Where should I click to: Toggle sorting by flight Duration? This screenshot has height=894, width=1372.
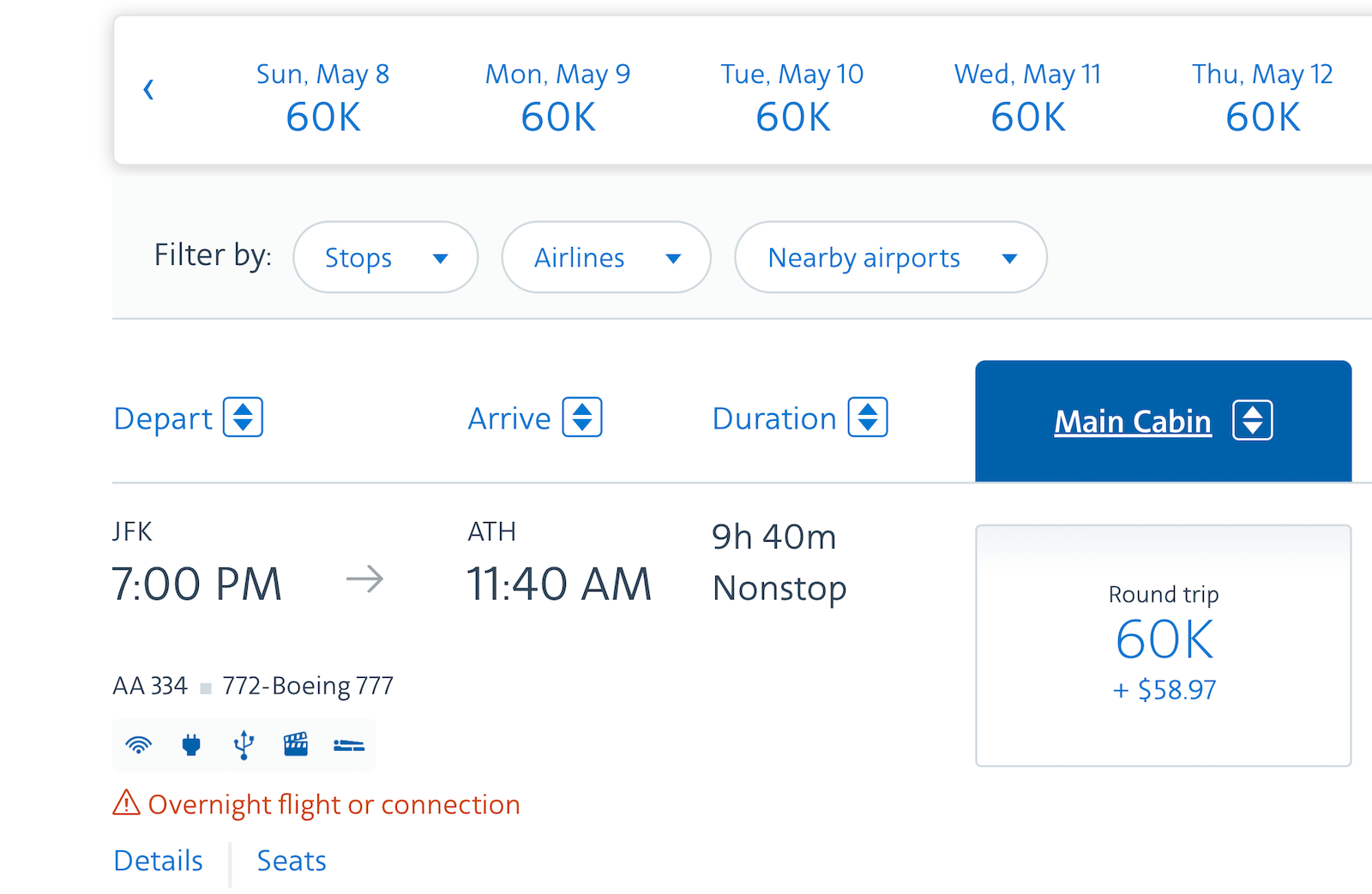868,417
